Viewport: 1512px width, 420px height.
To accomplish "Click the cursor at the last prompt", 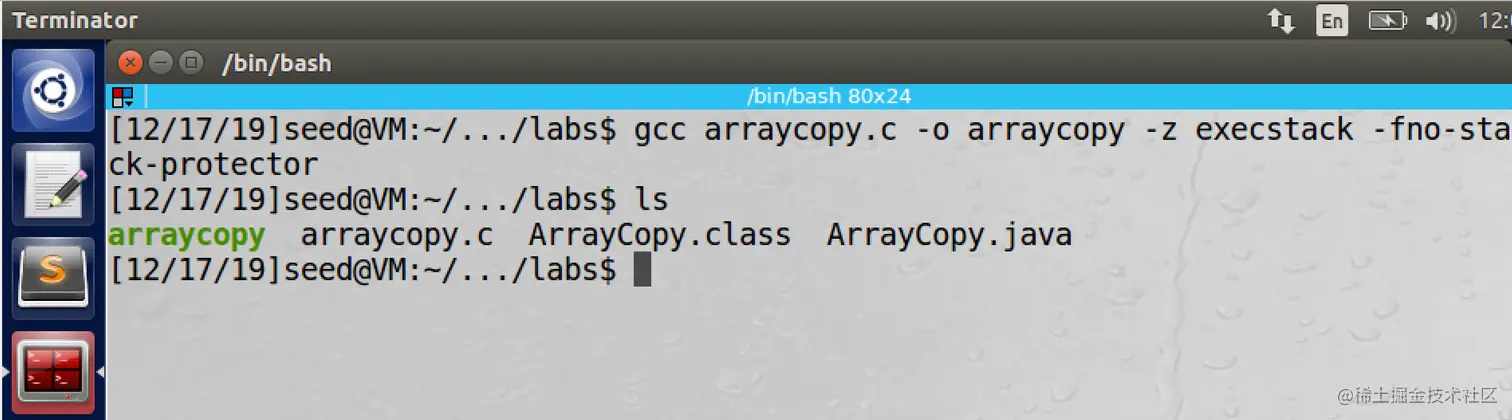I will tap(642, 270).
